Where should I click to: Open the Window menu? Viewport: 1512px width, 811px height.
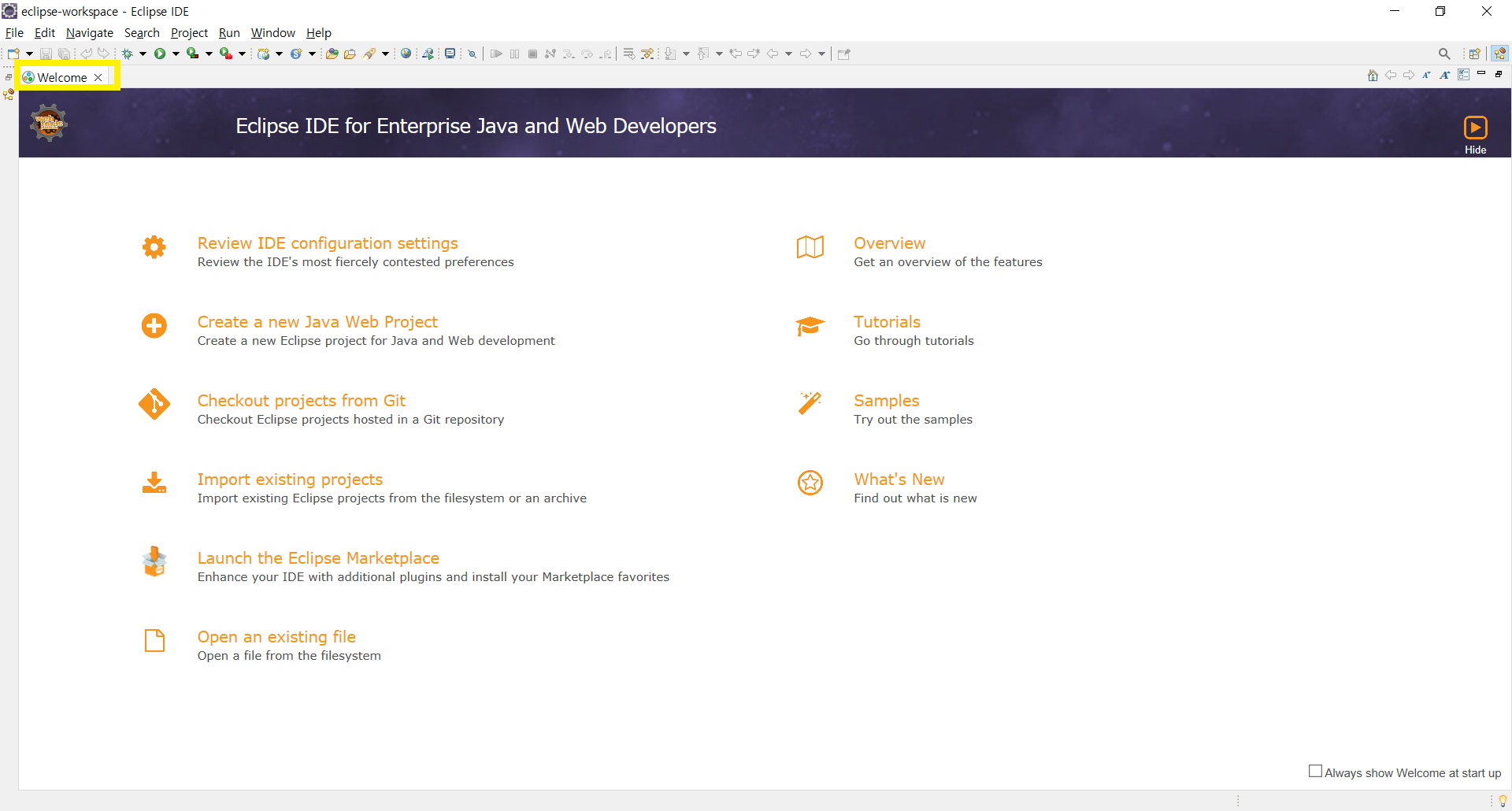[272, 32]
